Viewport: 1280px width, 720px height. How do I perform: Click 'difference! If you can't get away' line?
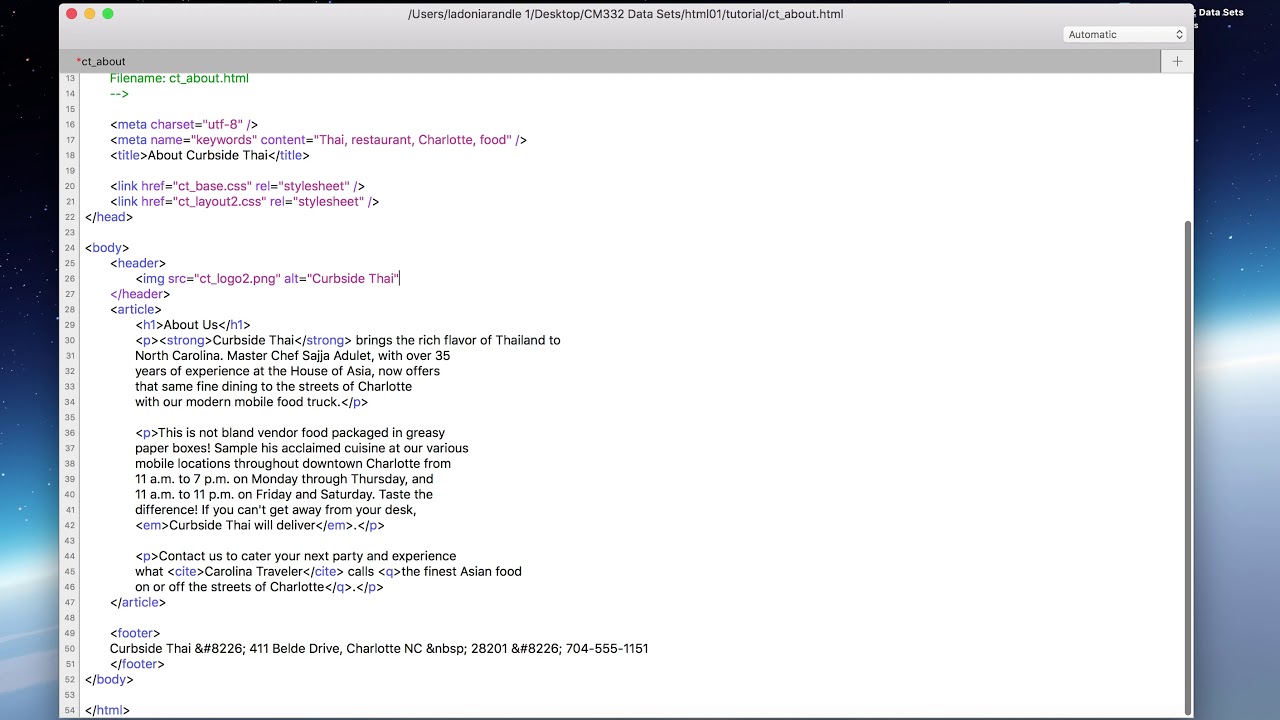276,510
